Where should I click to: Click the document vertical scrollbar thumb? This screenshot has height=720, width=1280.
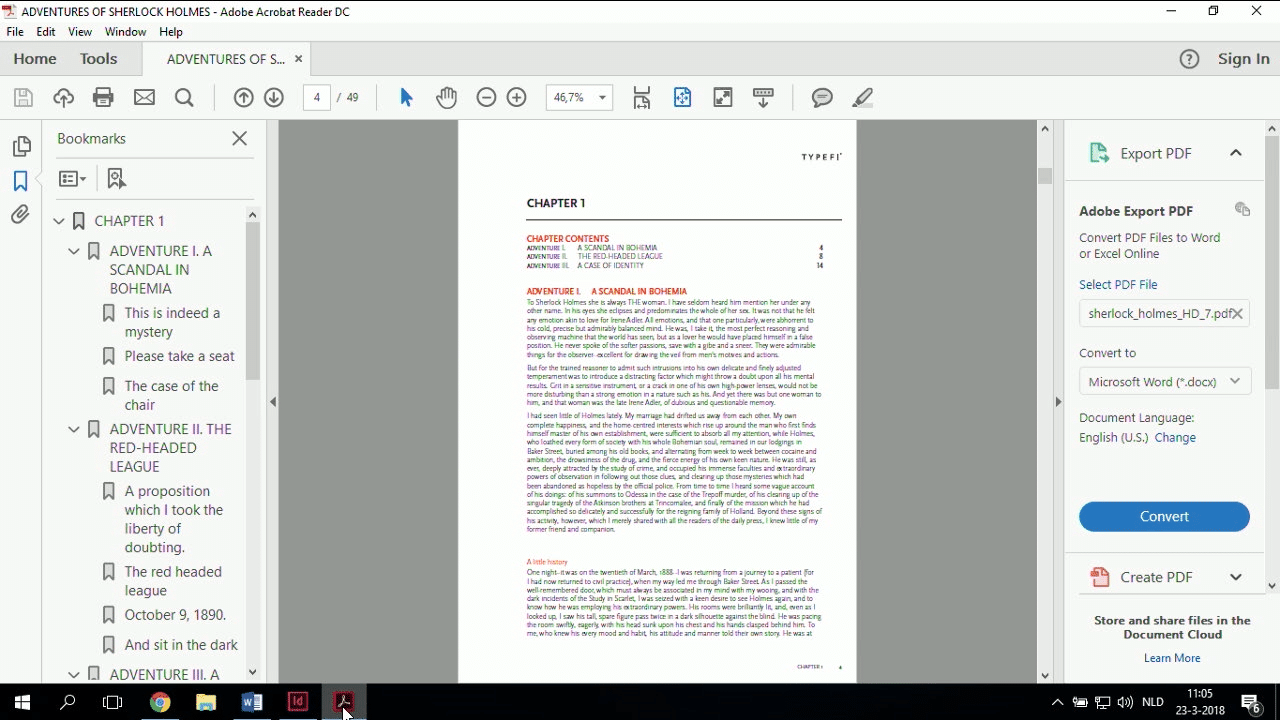coord(1045,176)
